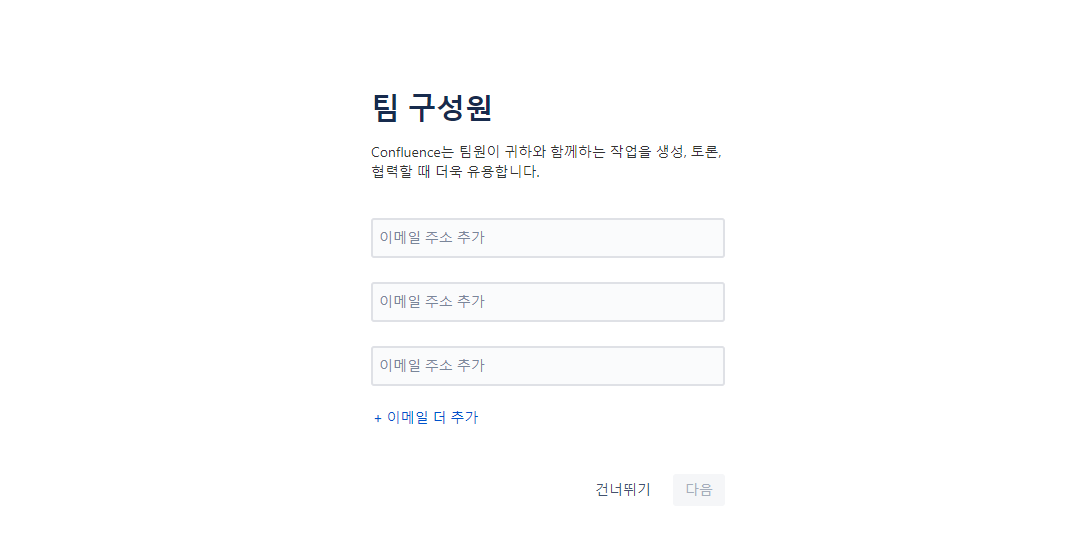Click placeholder text in the first email field
Image resolution: width=1078 pixels, height=537 pixels.
coord(432,238)
